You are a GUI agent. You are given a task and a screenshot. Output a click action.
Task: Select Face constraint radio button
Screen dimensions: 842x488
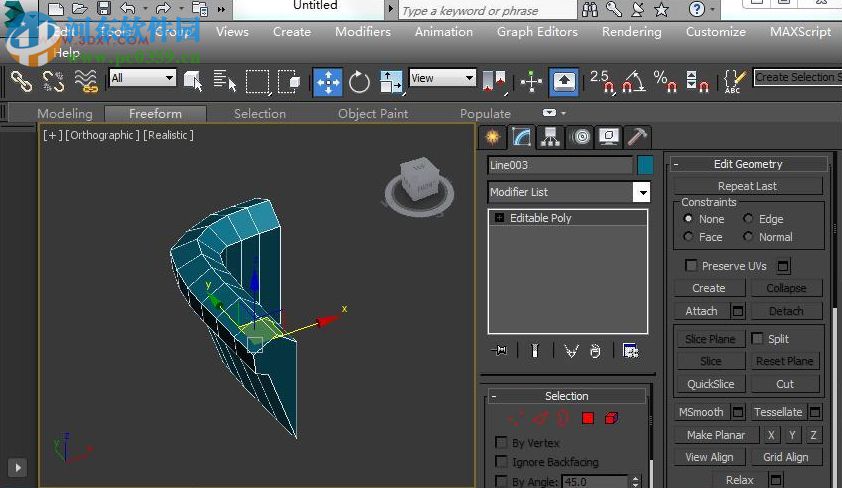[x=688, y=236]
